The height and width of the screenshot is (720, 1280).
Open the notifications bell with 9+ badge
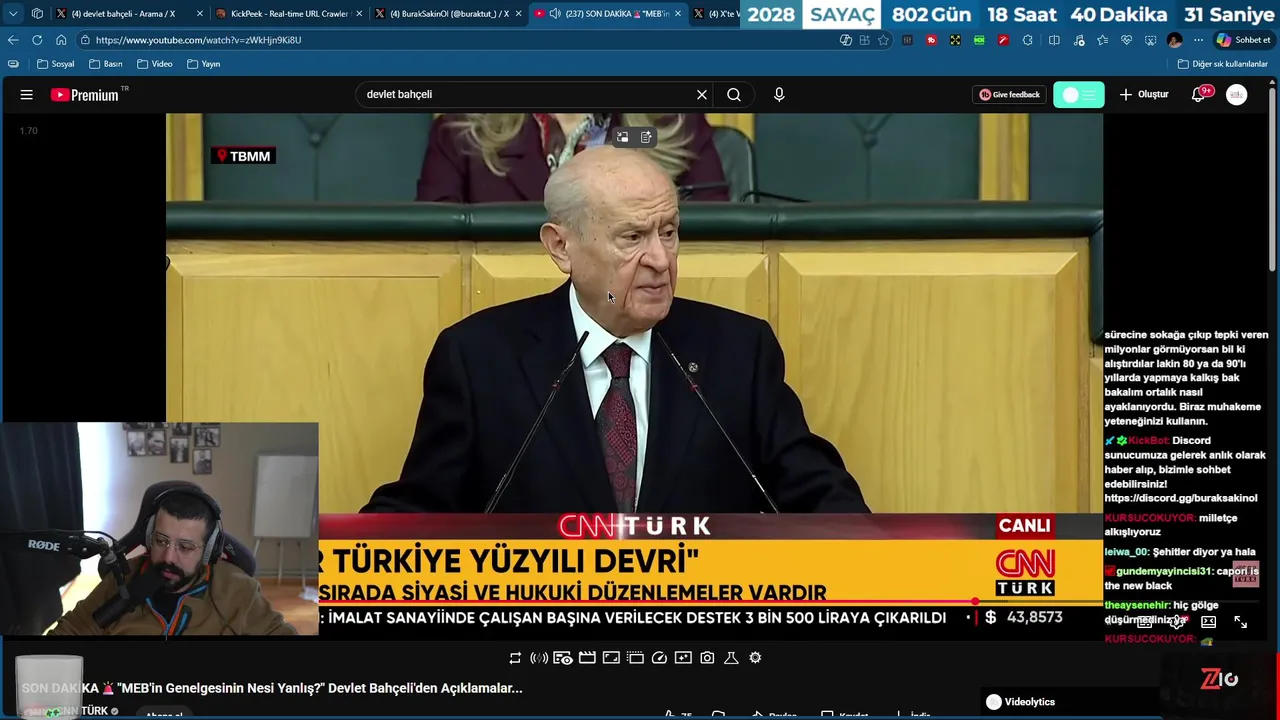(x=1198, y=95)
